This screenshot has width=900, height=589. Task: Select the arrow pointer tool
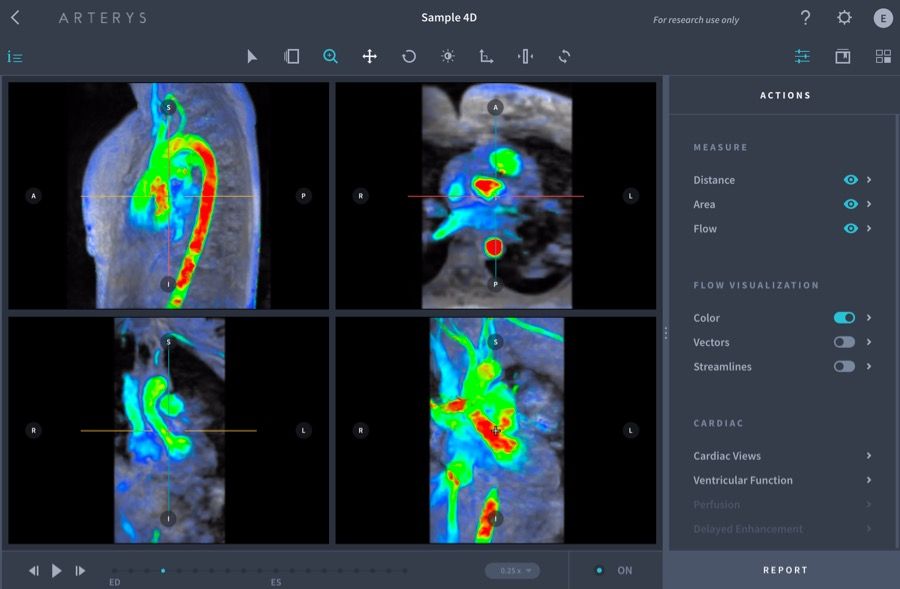coord(252,57)
